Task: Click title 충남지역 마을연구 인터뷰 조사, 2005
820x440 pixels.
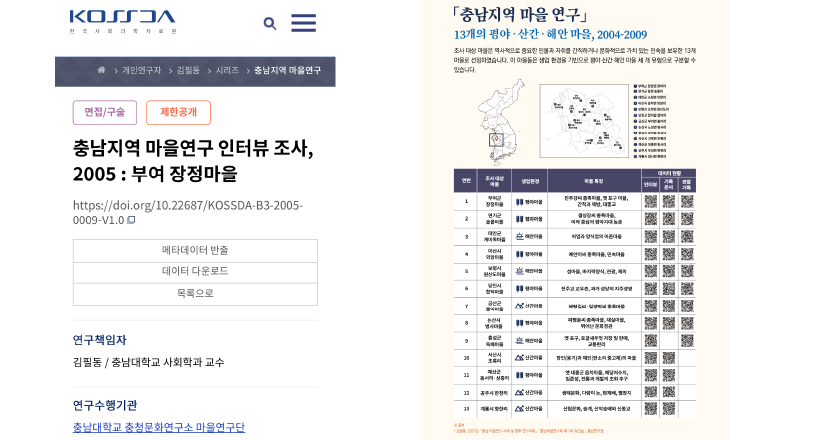Action: tap(193, 161)
